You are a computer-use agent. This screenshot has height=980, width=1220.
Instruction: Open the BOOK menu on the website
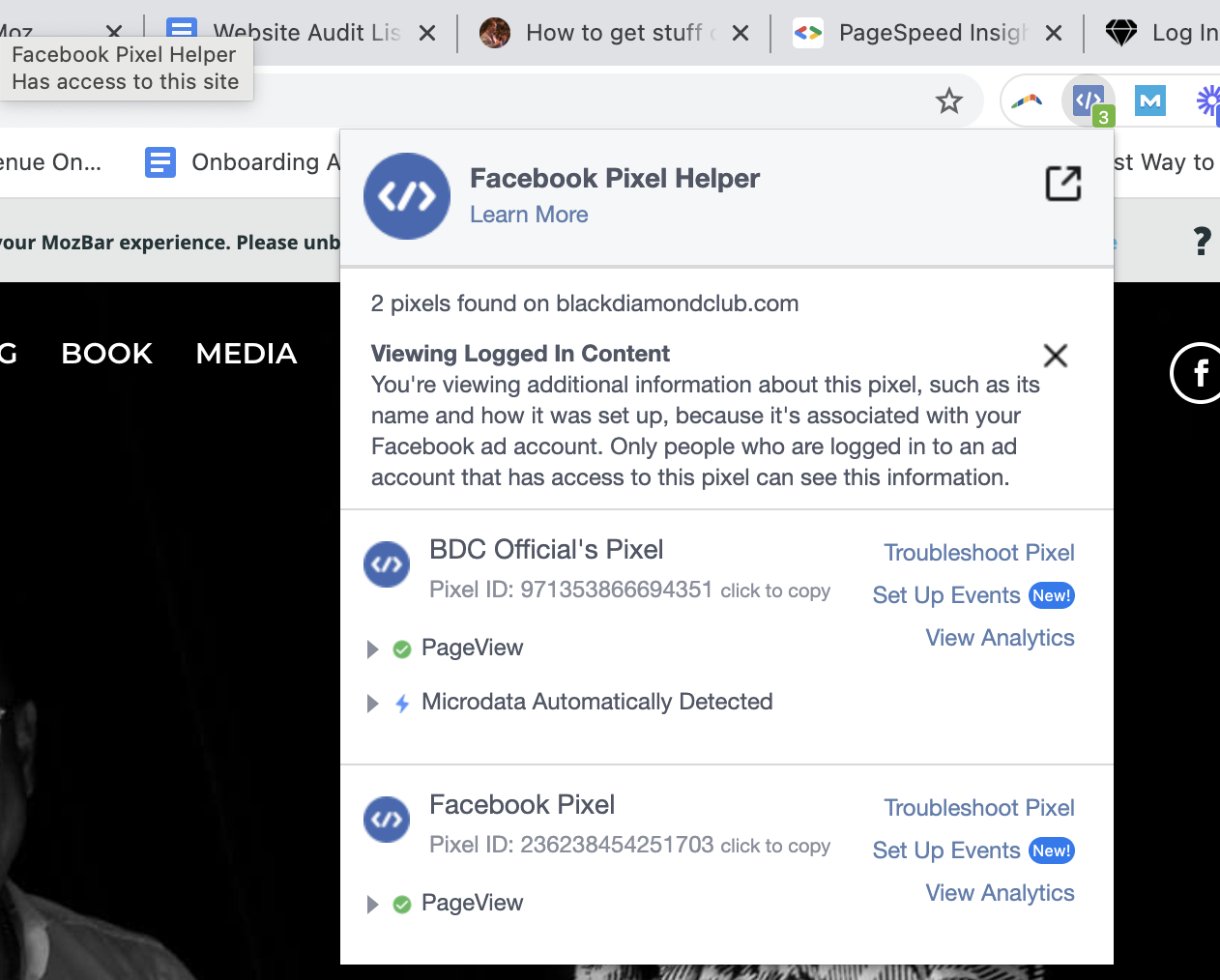[x=107, y=354]
